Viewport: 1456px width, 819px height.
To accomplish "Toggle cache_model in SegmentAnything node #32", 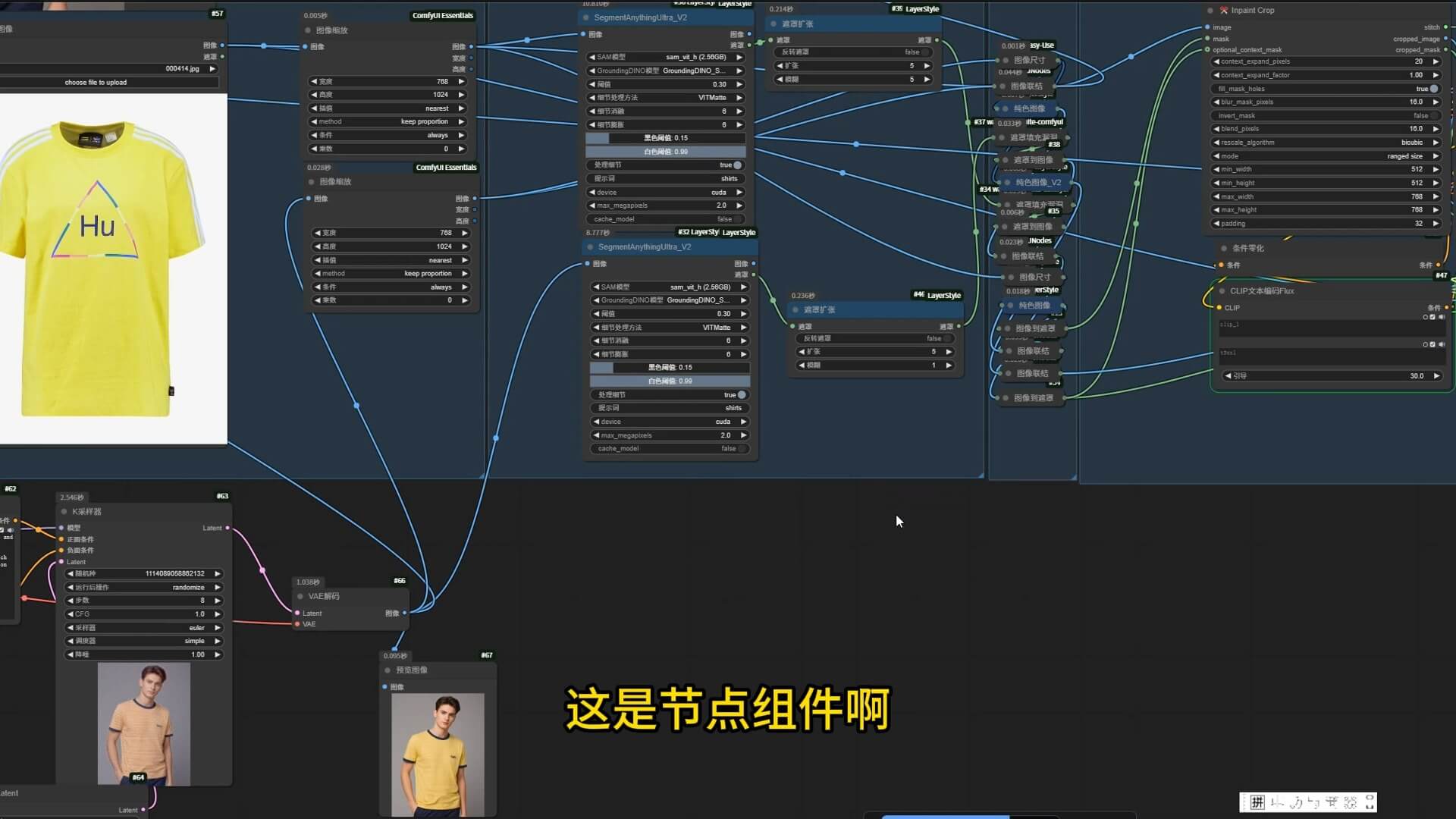I will click(670, 449).
